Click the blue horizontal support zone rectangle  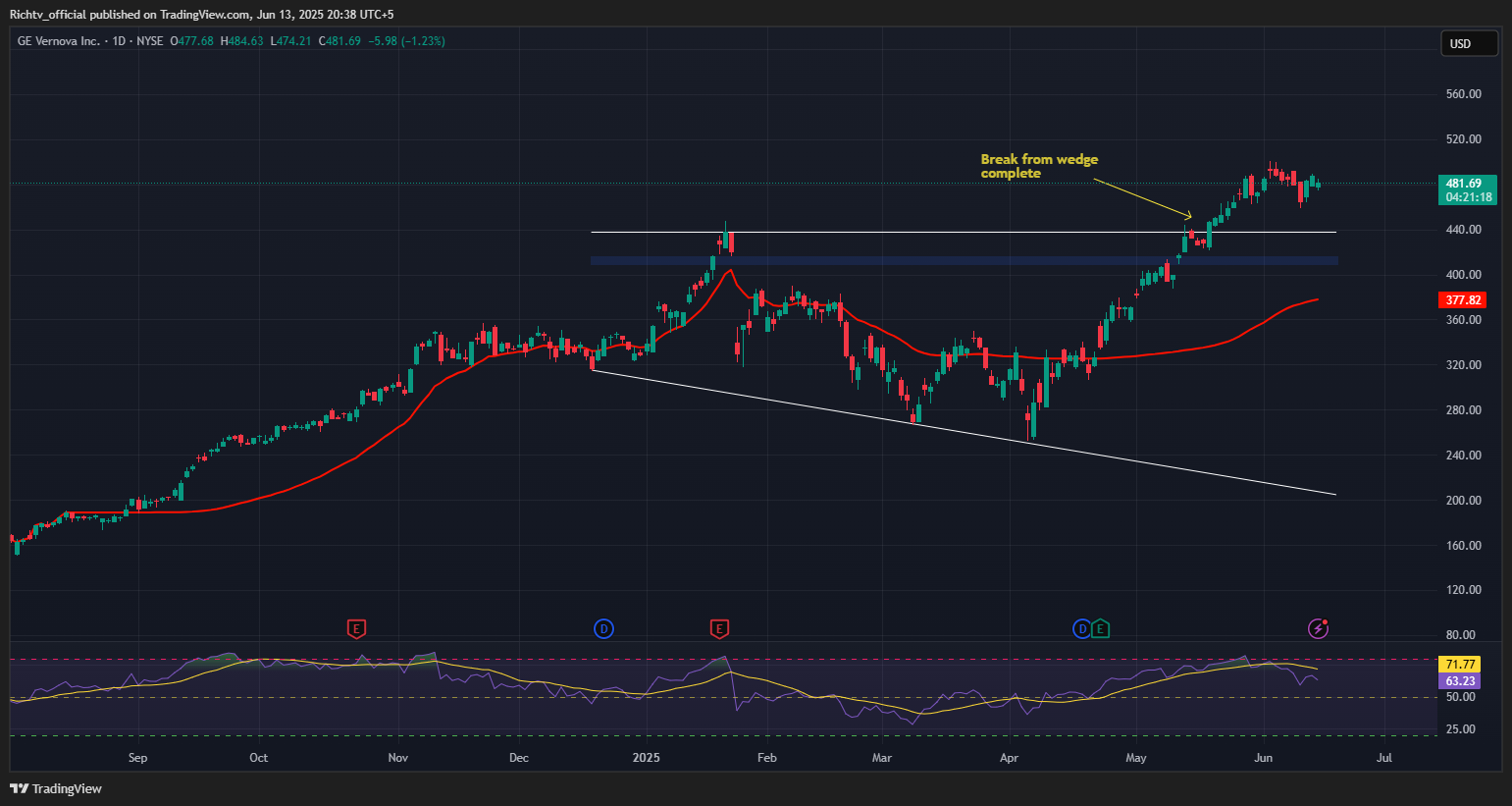[x=964, y=260]
